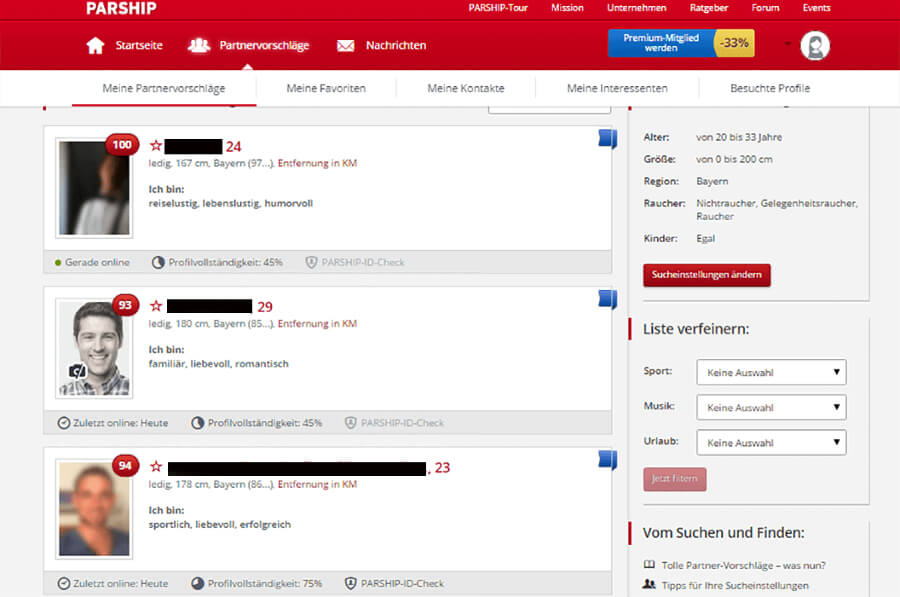900x597 pixels.
Task: Click the 'Gerade online' status text
Action: click(x=97, y=262)
